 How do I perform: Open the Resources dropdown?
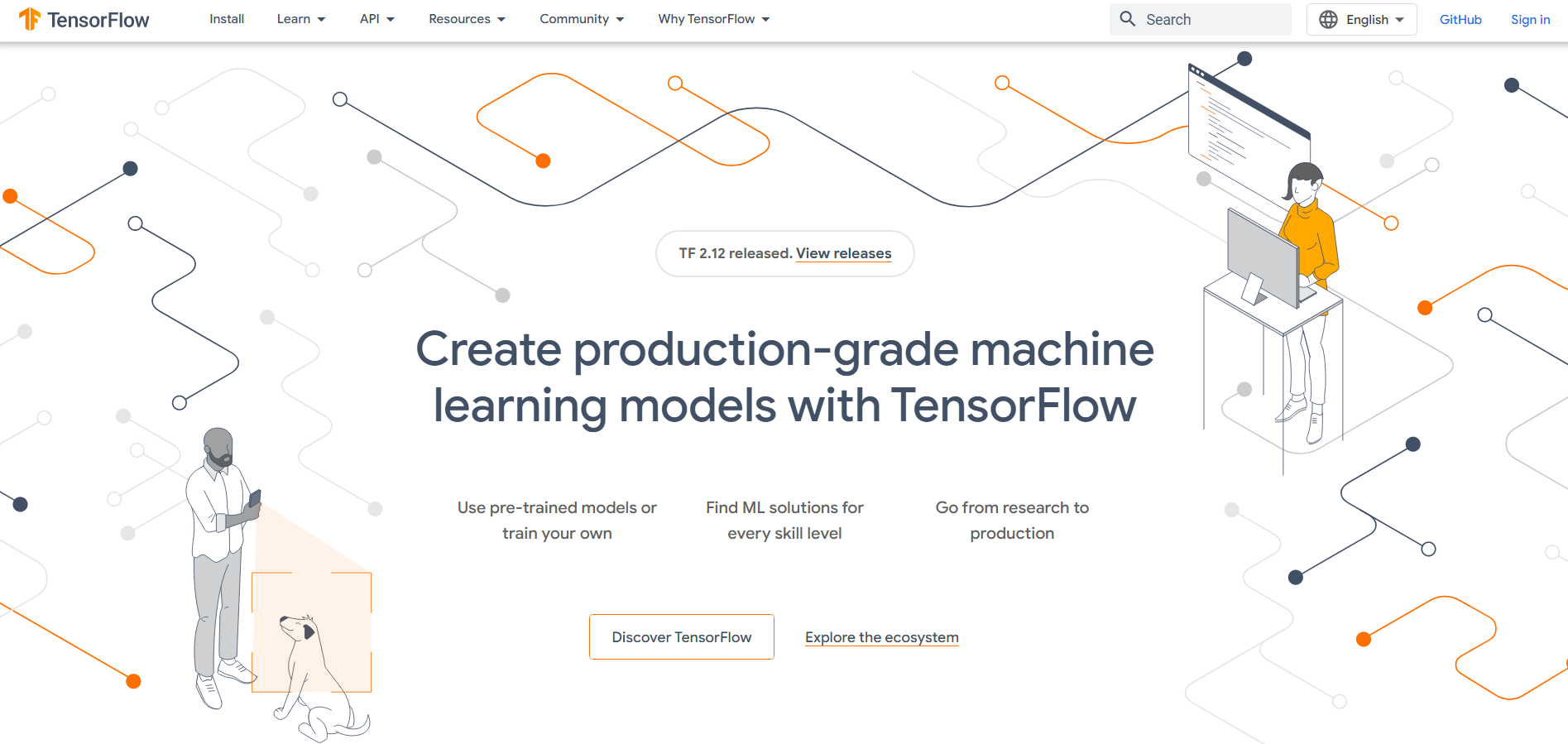[x=467, y=19]
